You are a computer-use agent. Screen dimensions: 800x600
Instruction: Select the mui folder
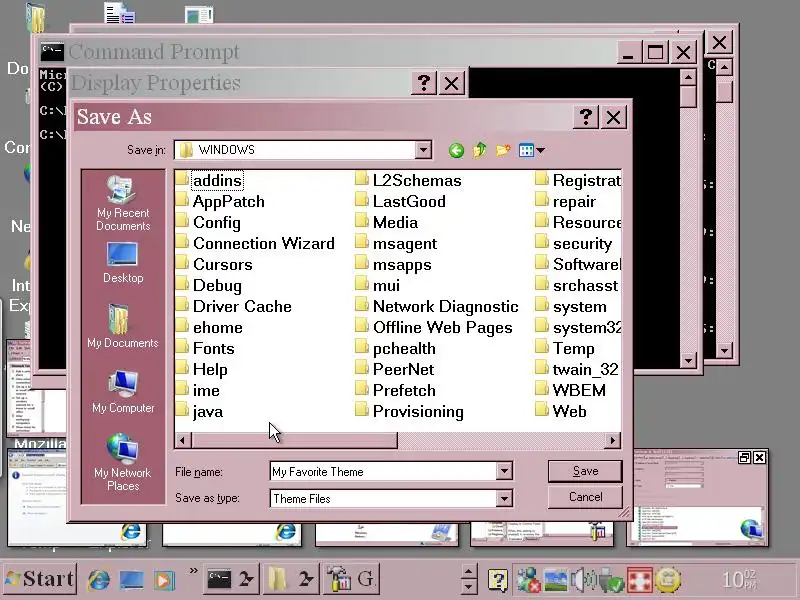[x=378, y=285]
